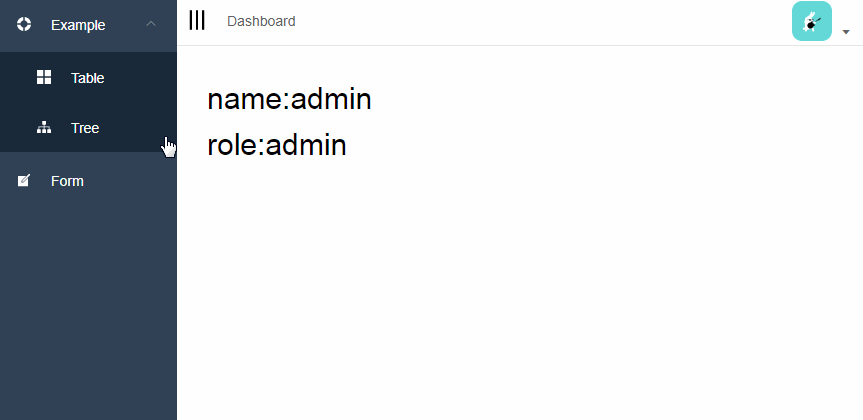Click the empty sidebar area below Form
Viewport: 863px width, 420px height.
pyautogui.click(x=88, y=310)
